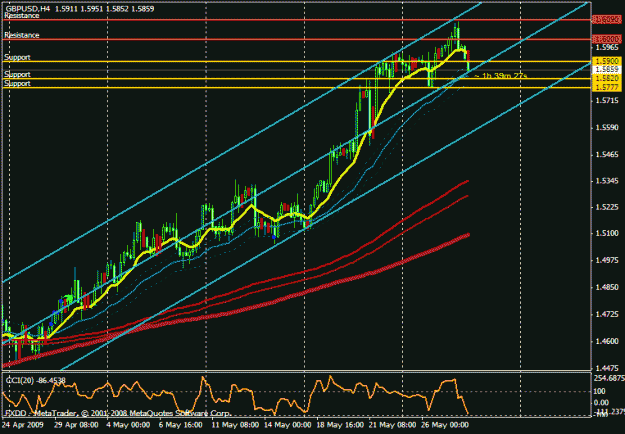This screenshot has width=625, height=434.
Task: Click the 1.5465 price scale value
Action: click(x=607, y=155)
